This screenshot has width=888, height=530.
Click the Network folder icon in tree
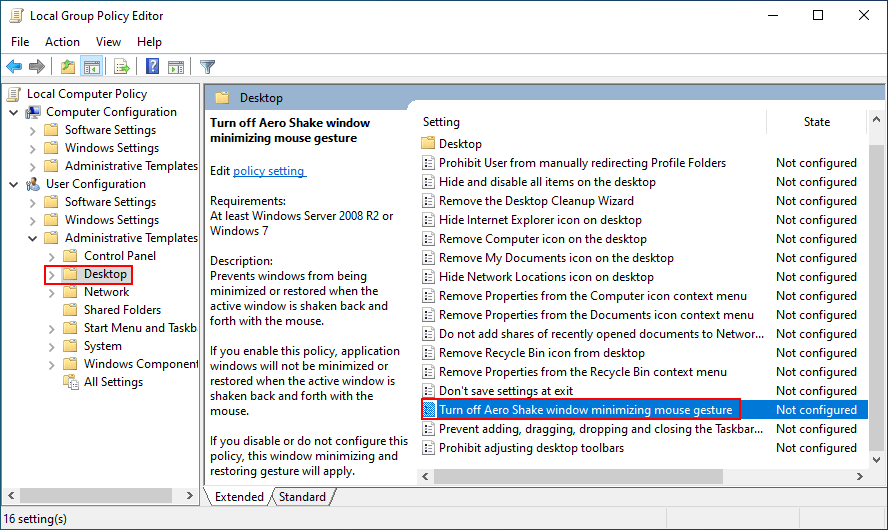pyautogui.click(x=70, y=292)
